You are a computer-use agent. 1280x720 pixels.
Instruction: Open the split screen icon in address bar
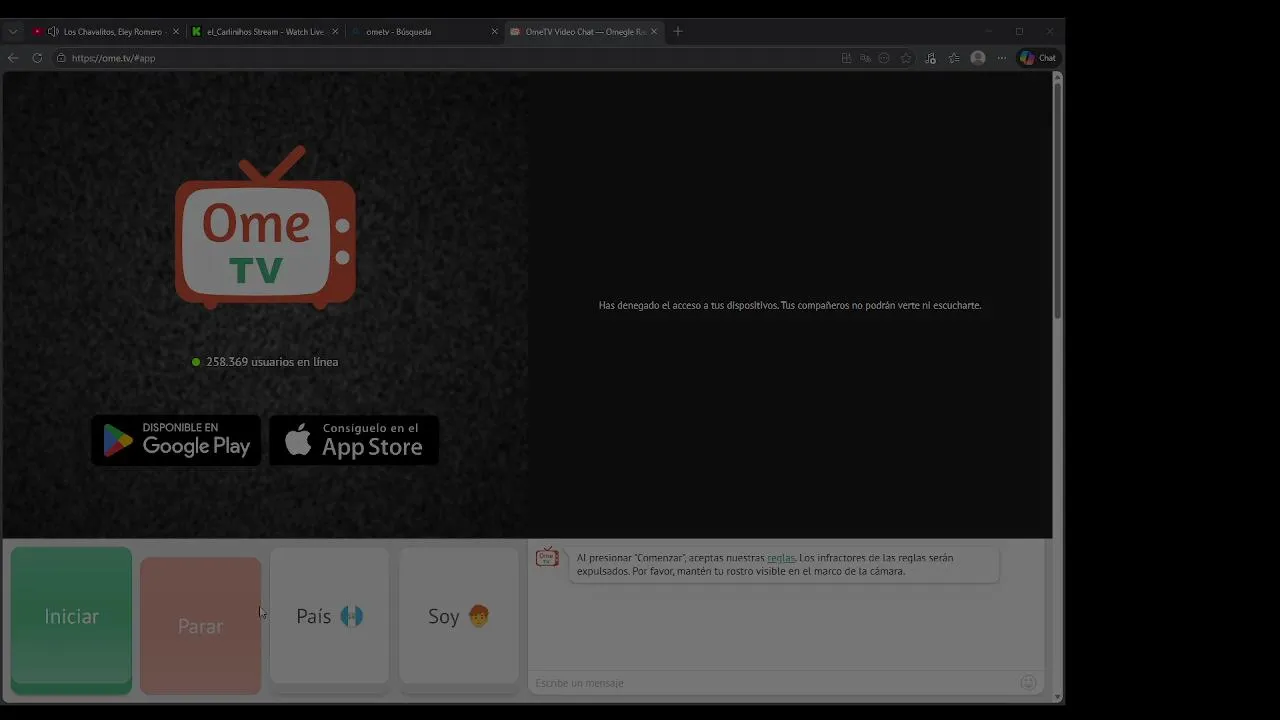(846, 58)
